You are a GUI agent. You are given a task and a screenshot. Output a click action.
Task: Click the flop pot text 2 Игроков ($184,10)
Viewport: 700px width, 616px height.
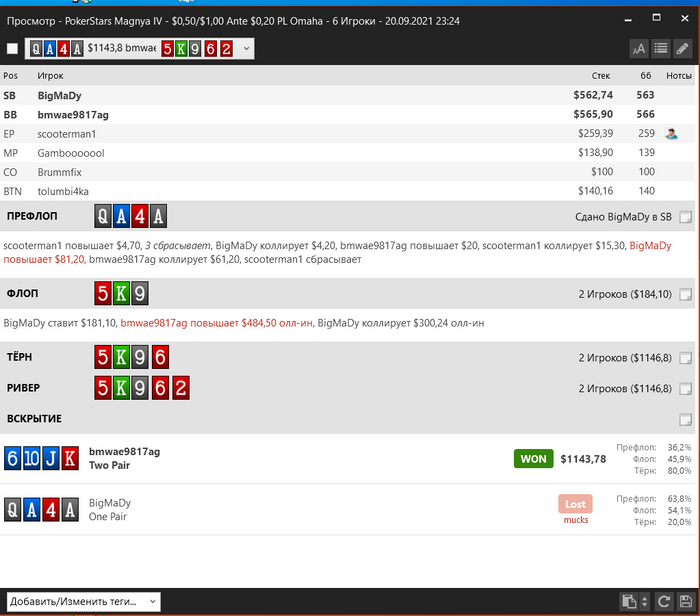click(x=625, y=294)
